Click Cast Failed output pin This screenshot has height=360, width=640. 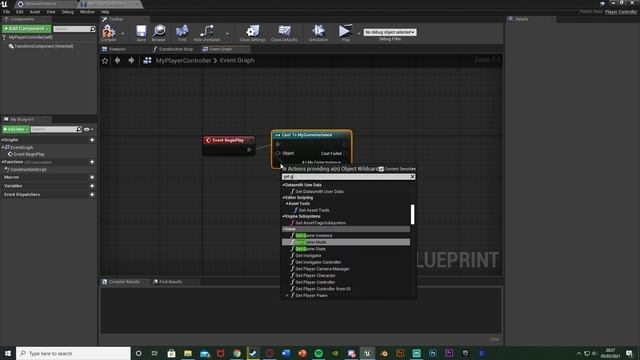[345, 153]
